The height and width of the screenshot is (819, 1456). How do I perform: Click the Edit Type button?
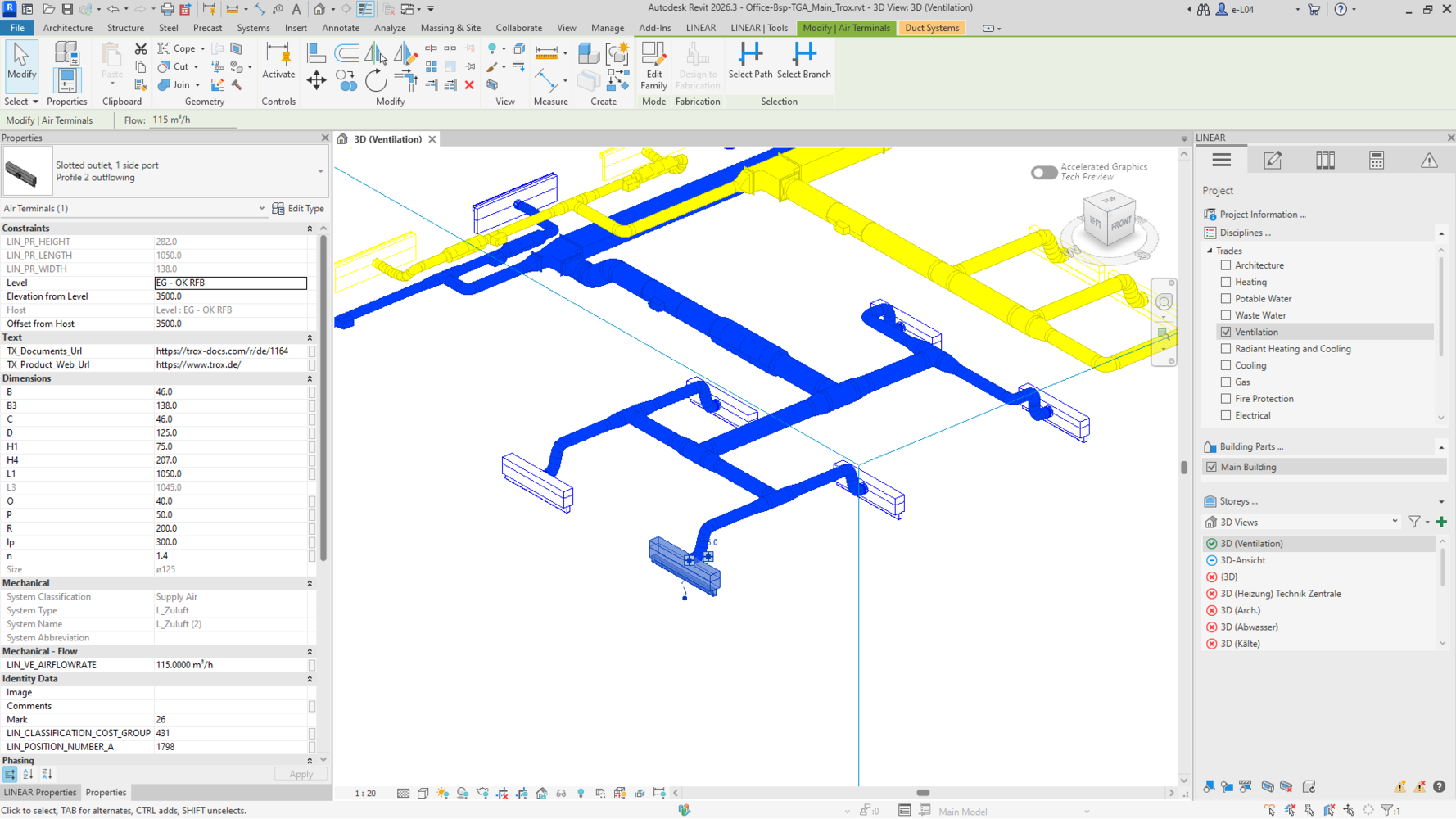pos(298,209)
